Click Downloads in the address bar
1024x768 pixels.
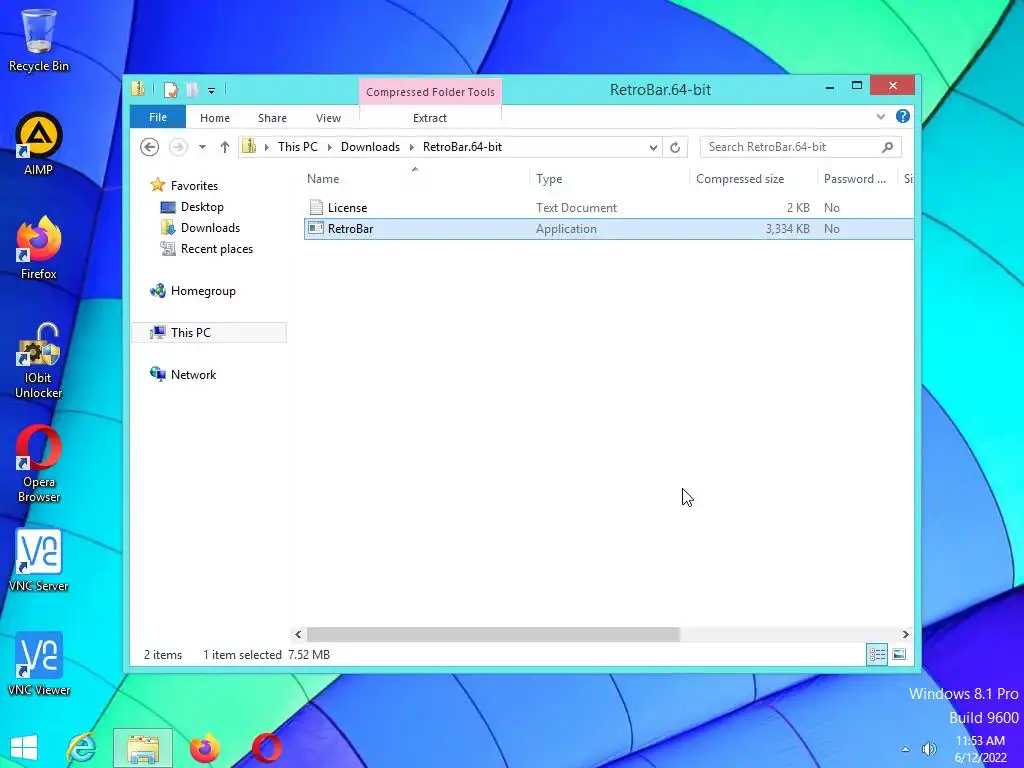(370, 147)
